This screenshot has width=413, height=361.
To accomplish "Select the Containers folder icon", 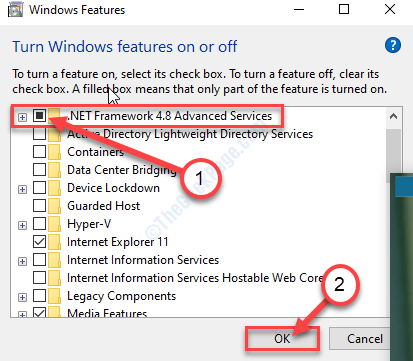I will pos(55,152).
